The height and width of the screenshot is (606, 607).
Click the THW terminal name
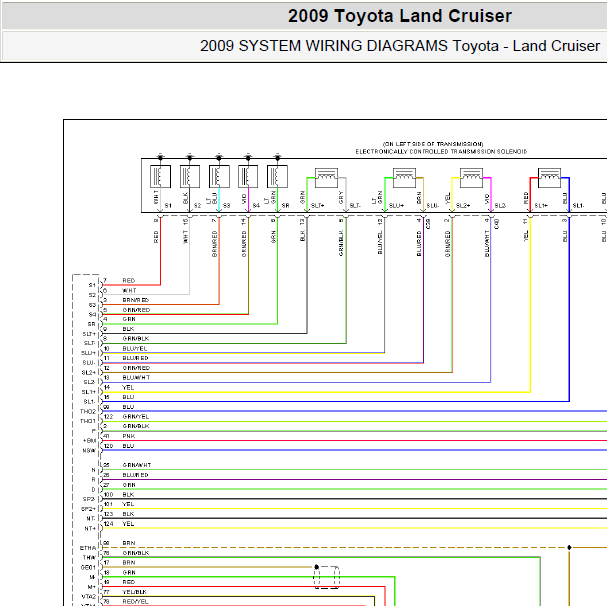(89, 558)
